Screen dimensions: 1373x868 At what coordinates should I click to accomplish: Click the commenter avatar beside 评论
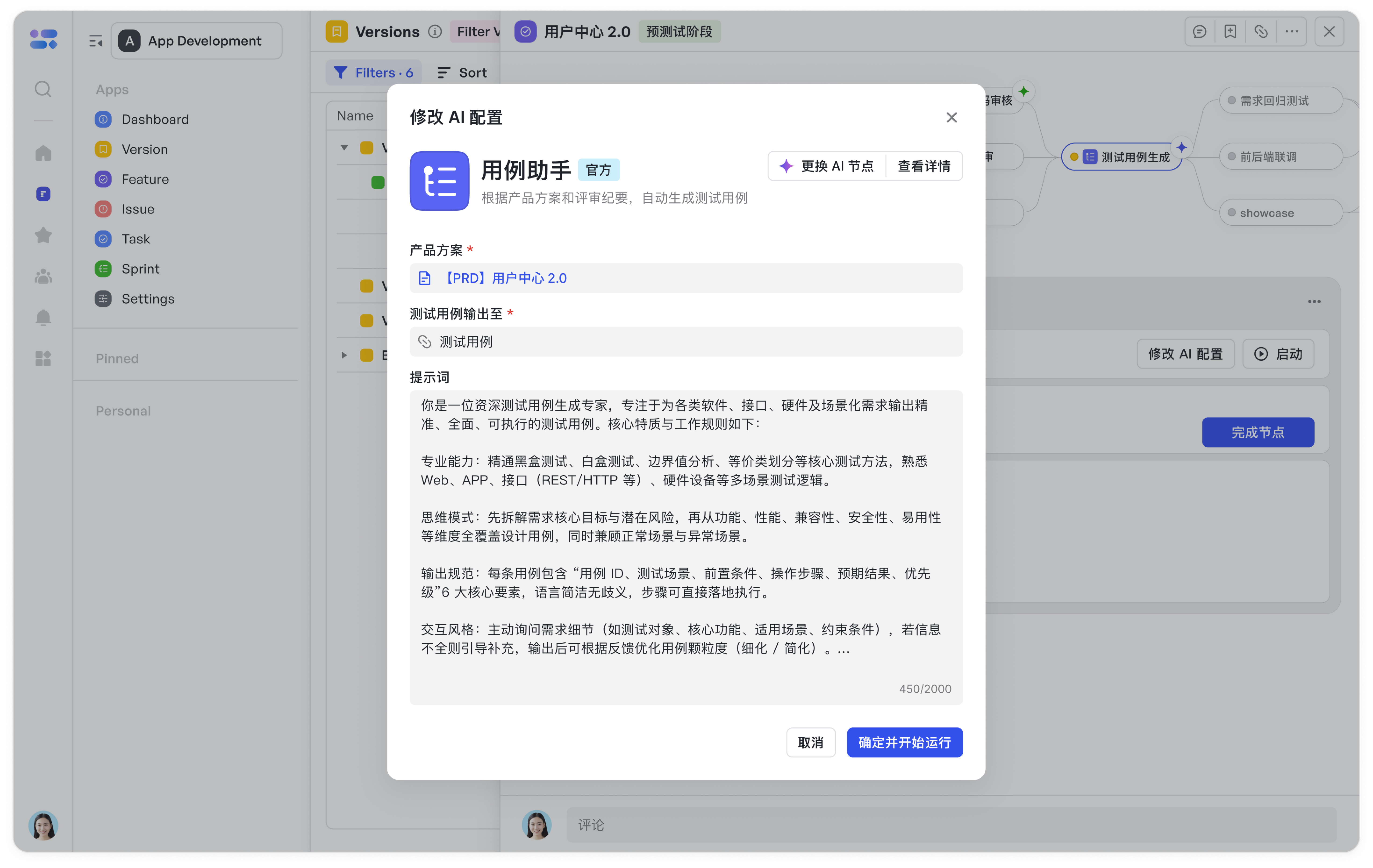click(536, 825)
